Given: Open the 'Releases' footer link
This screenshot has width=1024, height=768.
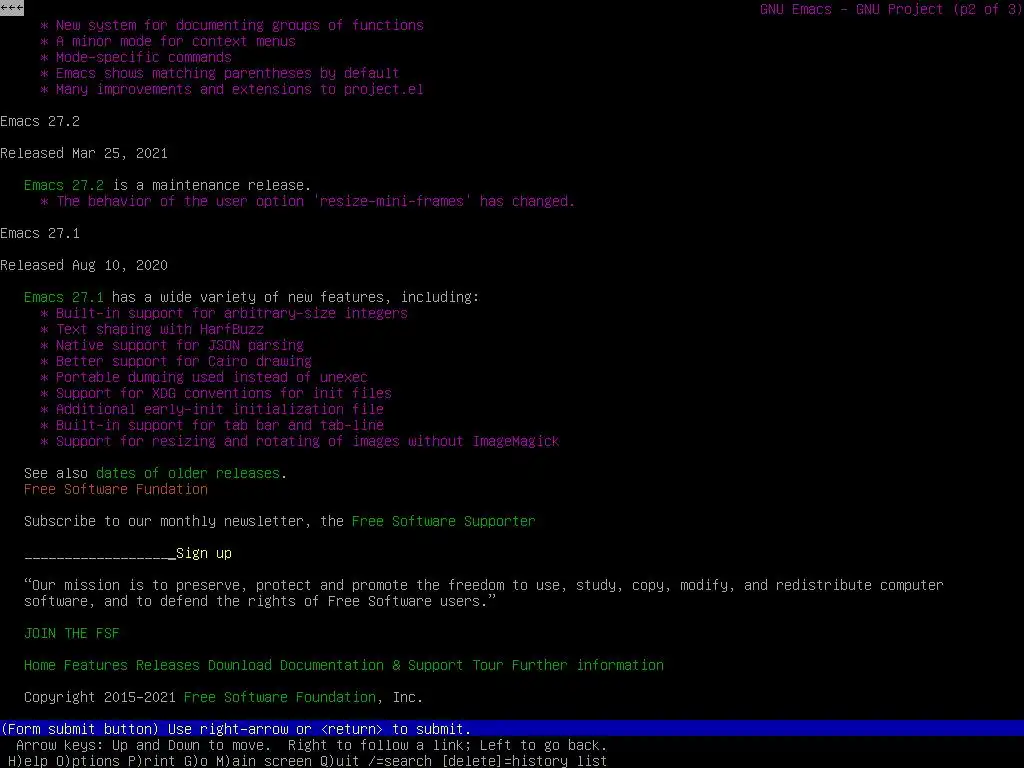Looking at the screenshot, I should tap(167, 665).
